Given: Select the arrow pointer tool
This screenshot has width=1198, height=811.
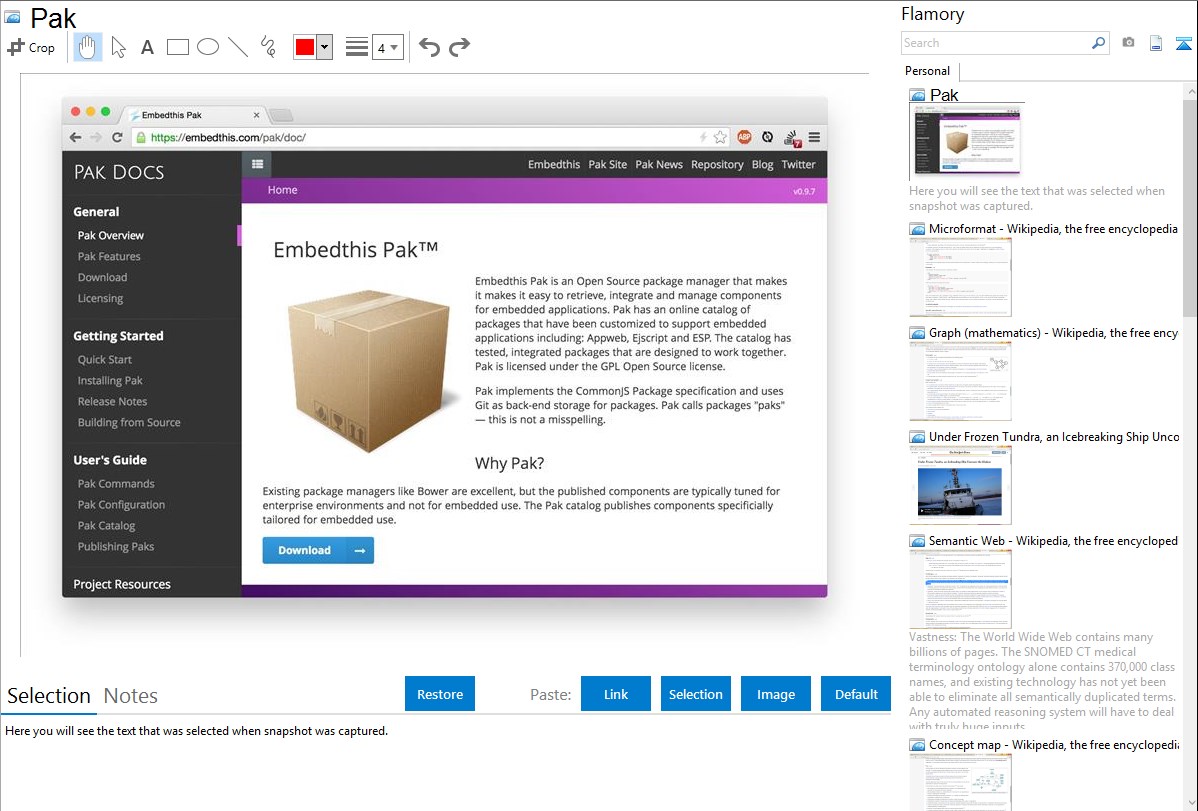Looking at the screenshot, I should pos(118,47).
